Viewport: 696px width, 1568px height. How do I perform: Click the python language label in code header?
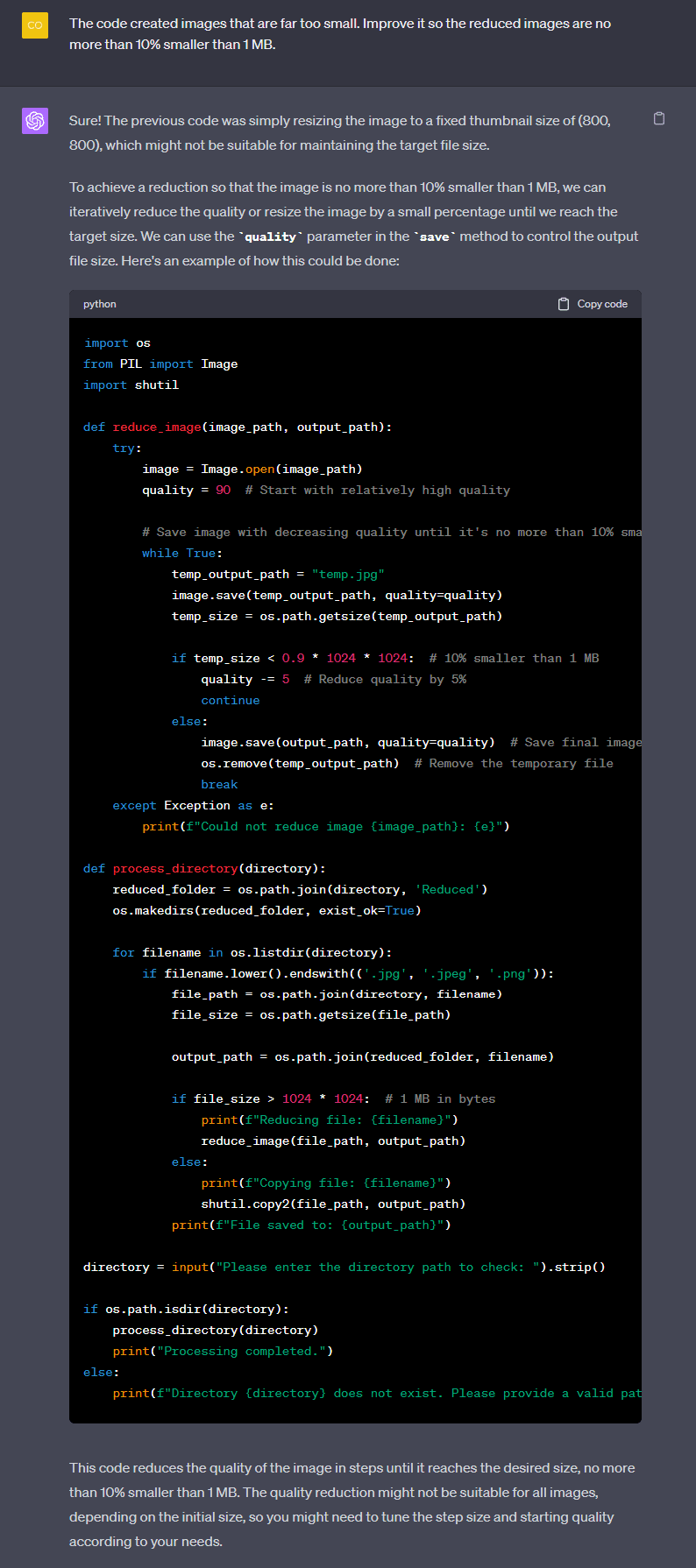click(x=100, y=304)
